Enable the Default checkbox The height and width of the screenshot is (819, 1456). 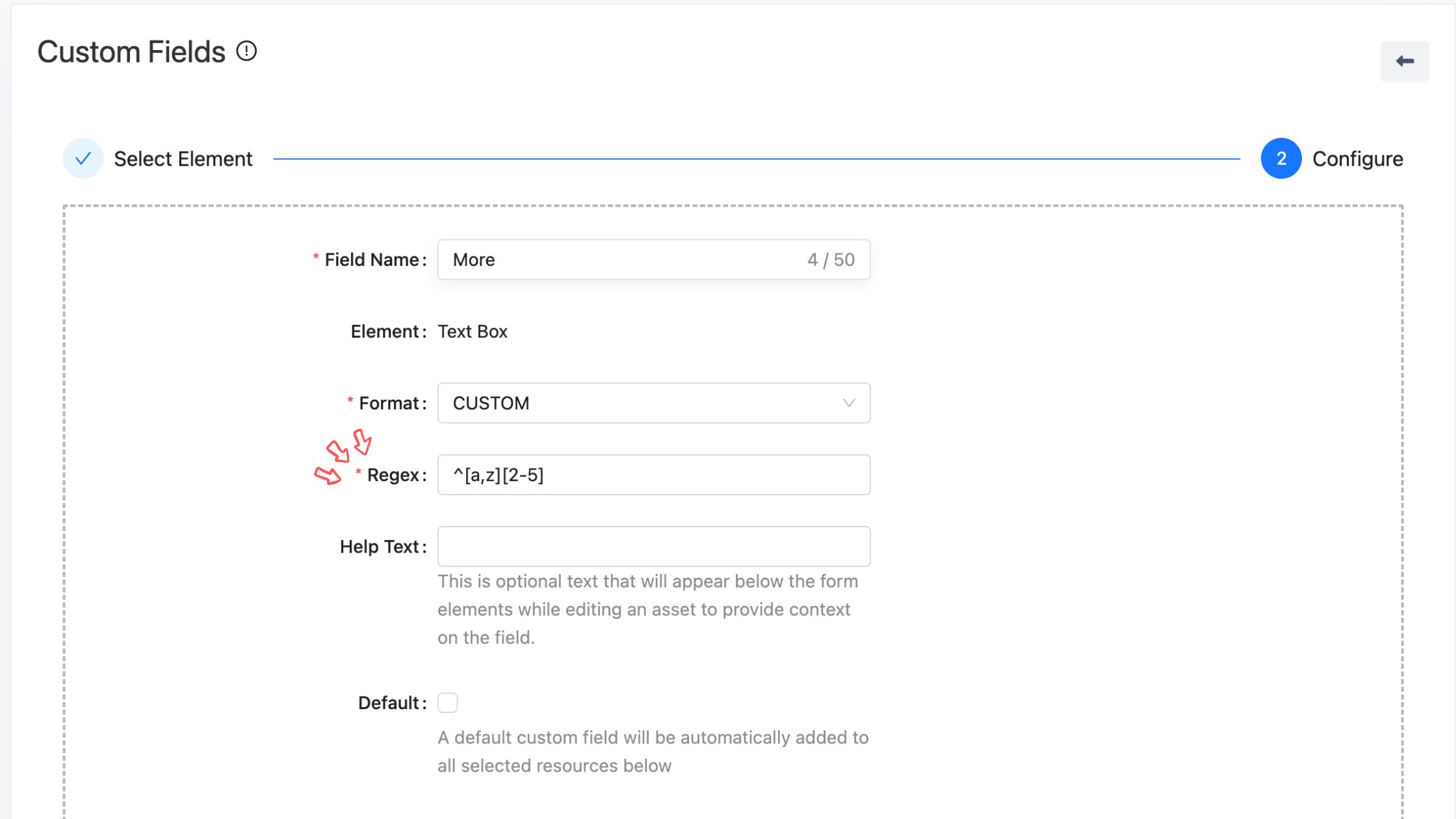(x=447, y=703)
